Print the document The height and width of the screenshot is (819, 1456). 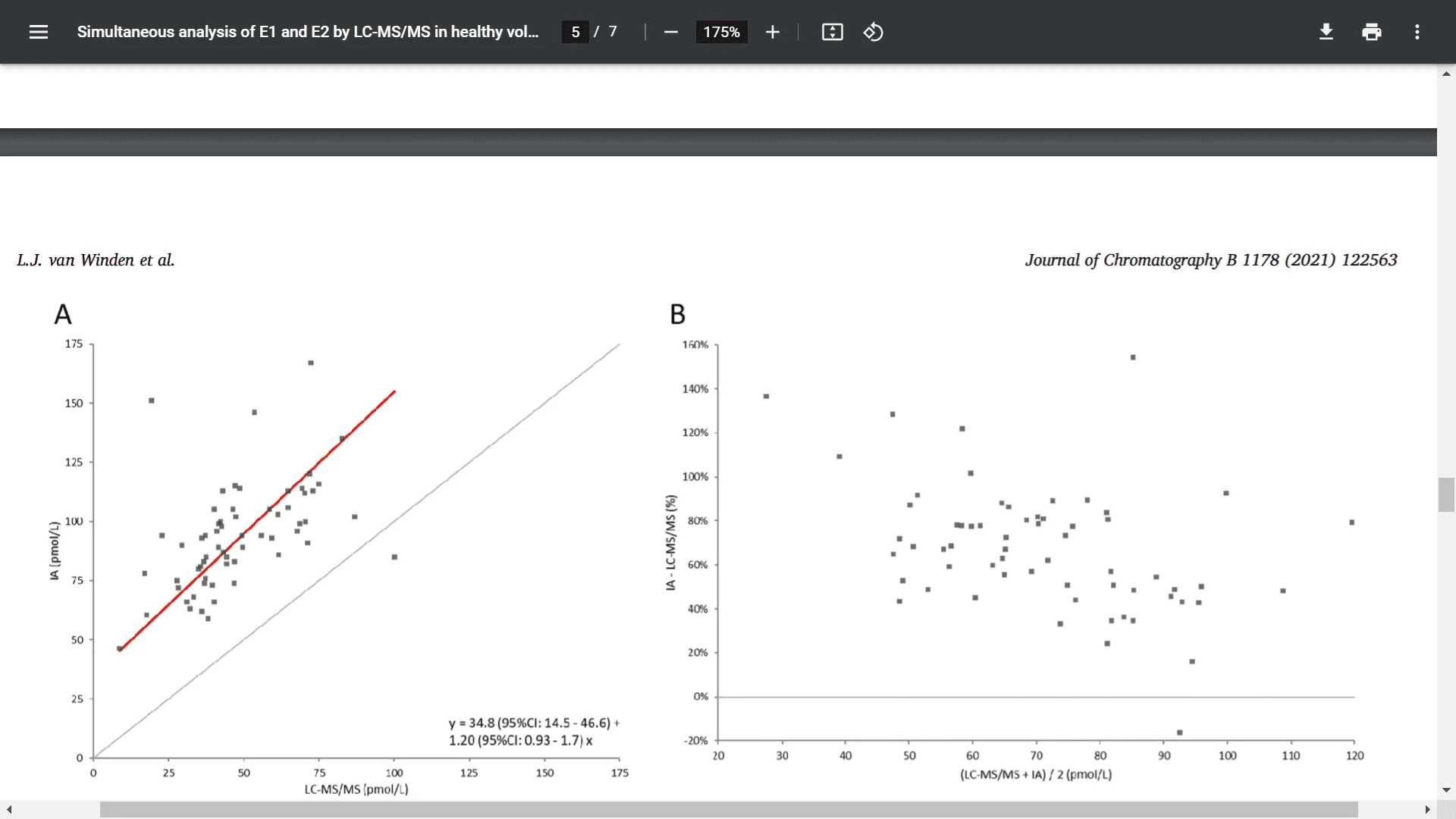tap(1371, 32)
